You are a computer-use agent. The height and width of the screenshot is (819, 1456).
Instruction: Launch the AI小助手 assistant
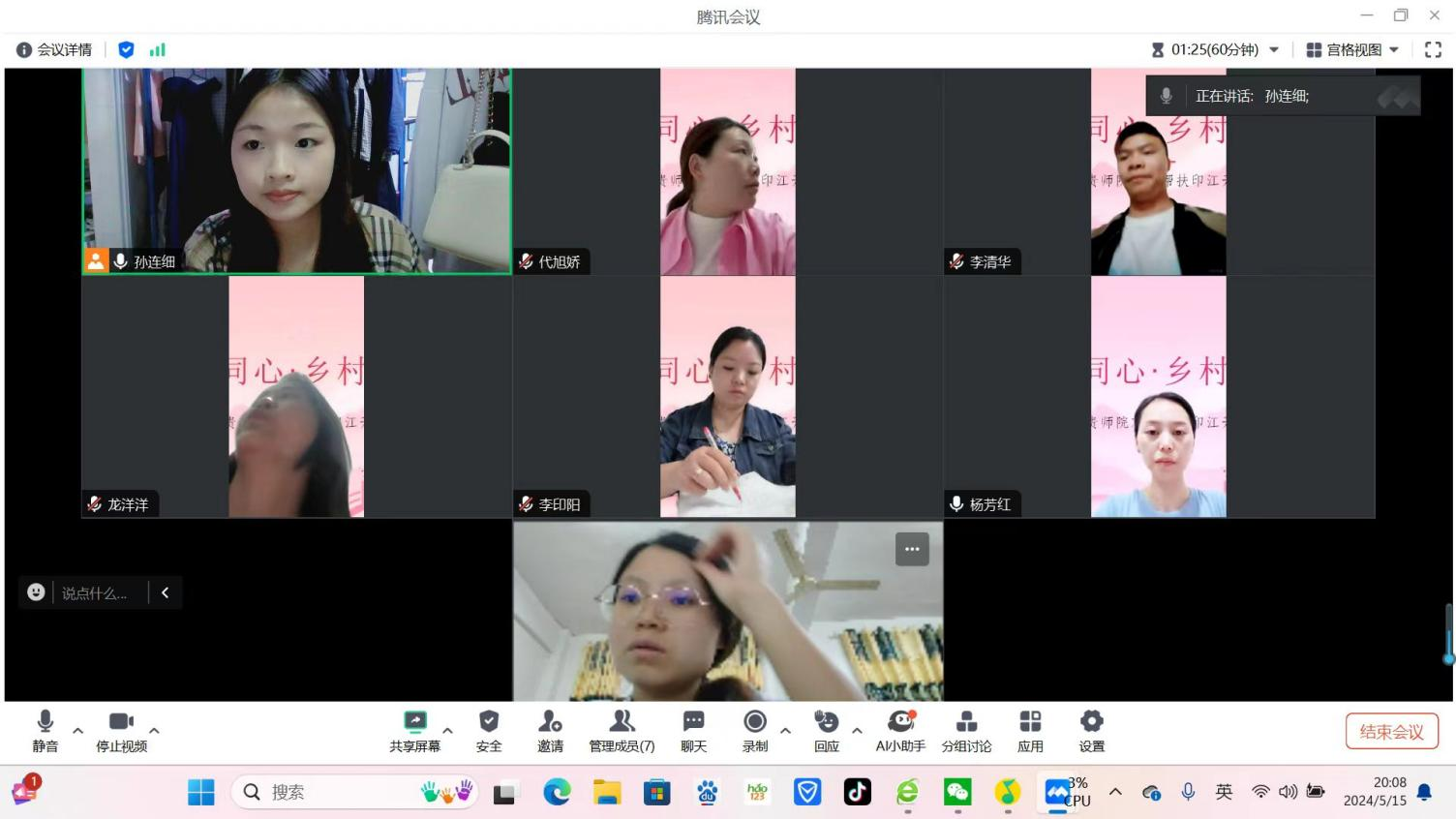pyautogui.click(x=900, y=731)
